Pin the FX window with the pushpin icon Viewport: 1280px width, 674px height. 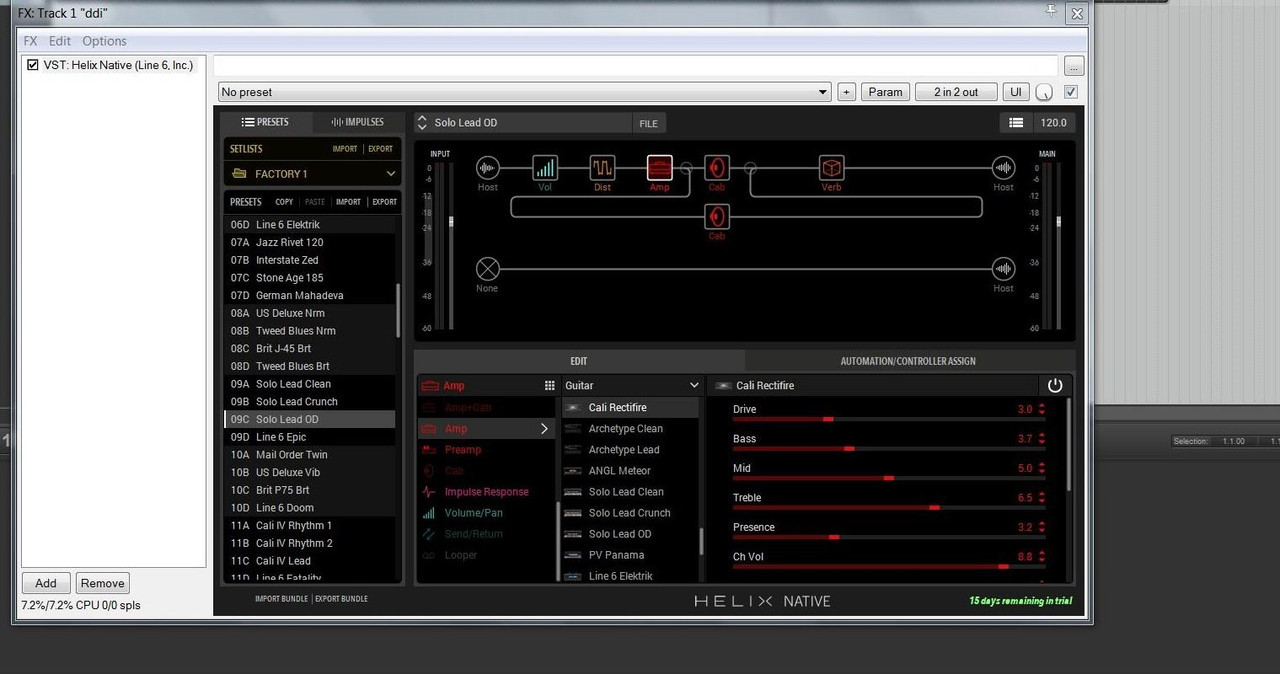[x=1051, y=10]
